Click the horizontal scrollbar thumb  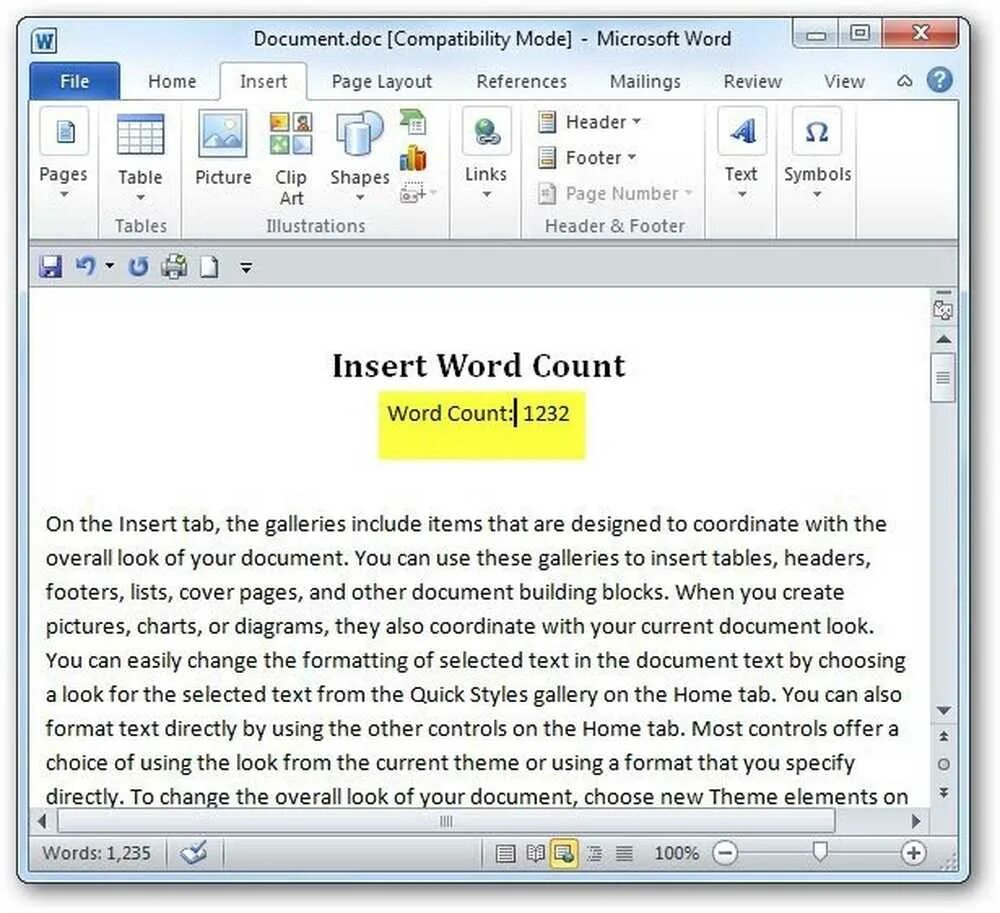(446, 821)
